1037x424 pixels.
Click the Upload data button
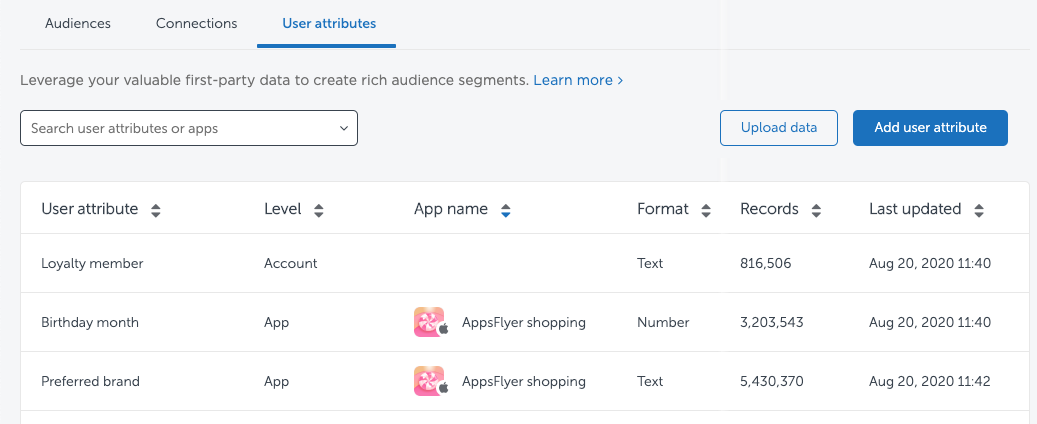pyautogui.click(x=779, y=128)
